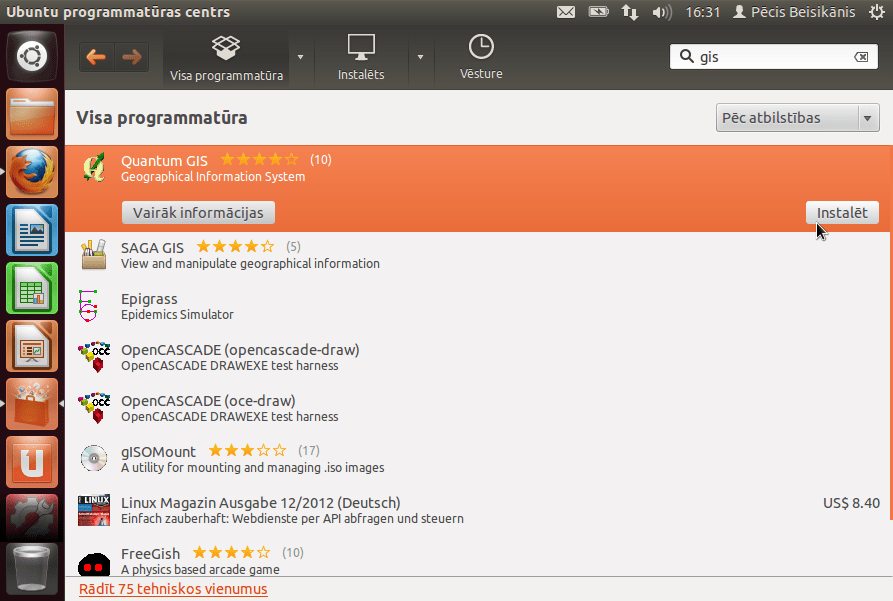Open the Pēc atbilstības sort dropdown

click(x=797, y=118)
